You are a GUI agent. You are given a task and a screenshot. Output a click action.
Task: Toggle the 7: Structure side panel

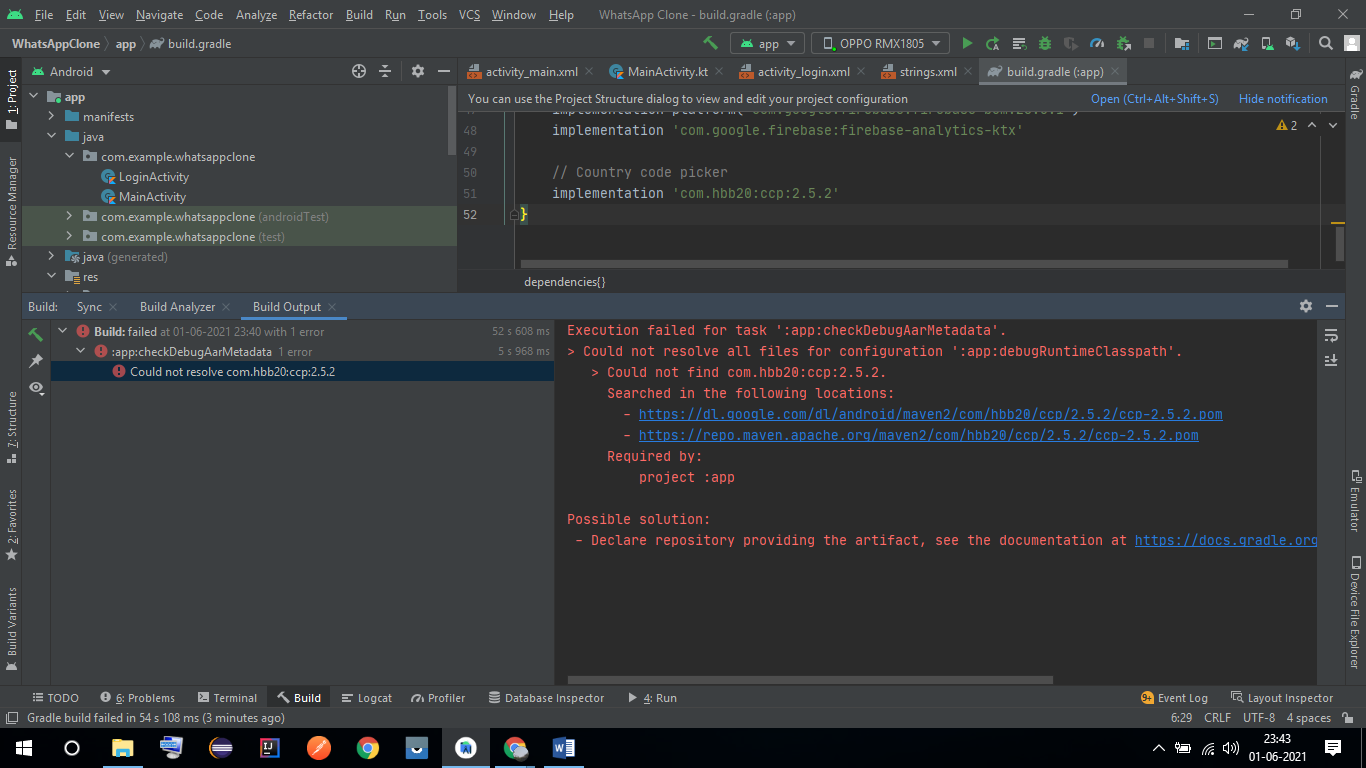11,427
